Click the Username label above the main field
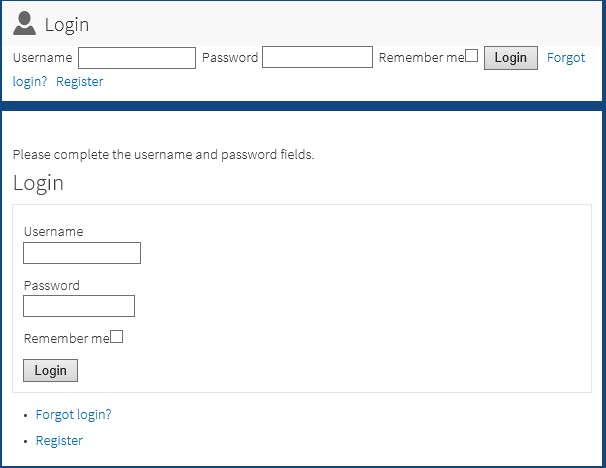The width and height of the screenshot is (606, 468). pyautogui.click(x=53, y=231)
